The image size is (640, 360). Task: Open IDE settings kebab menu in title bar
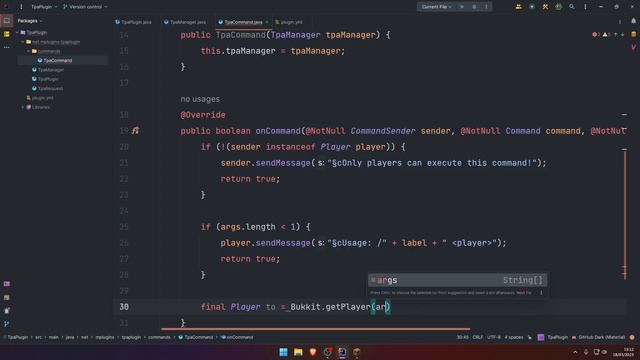pos(585,7)
